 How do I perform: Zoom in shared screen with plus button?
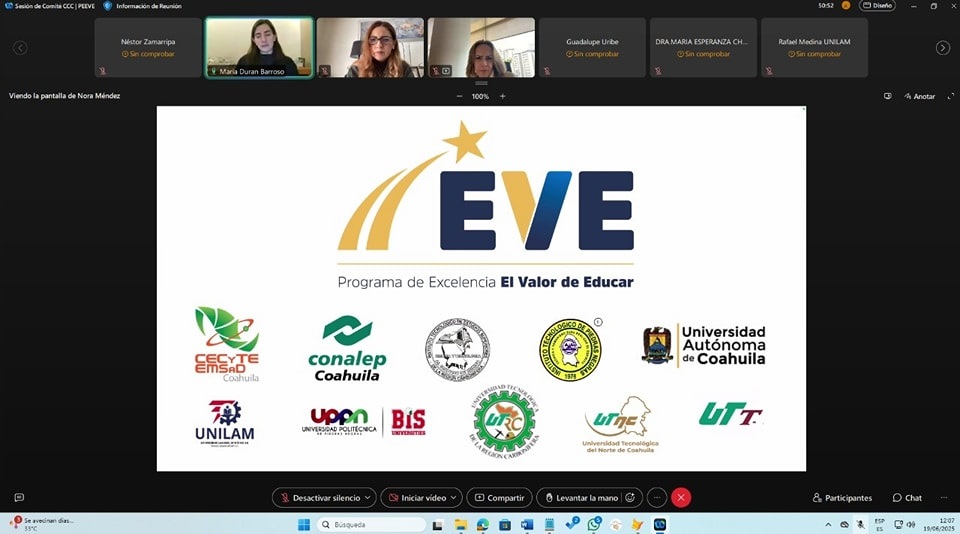click(x=503, y=96)
